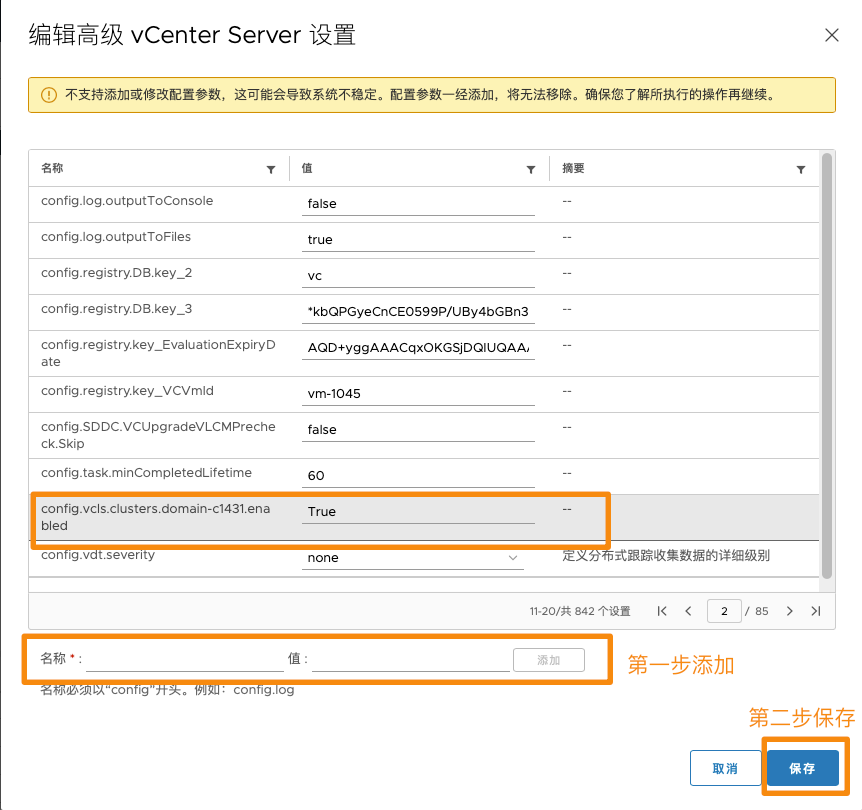Click the 摘要 column header
Image resolution: width=862 pixels, height=810 pixels.
pos(573,168)
